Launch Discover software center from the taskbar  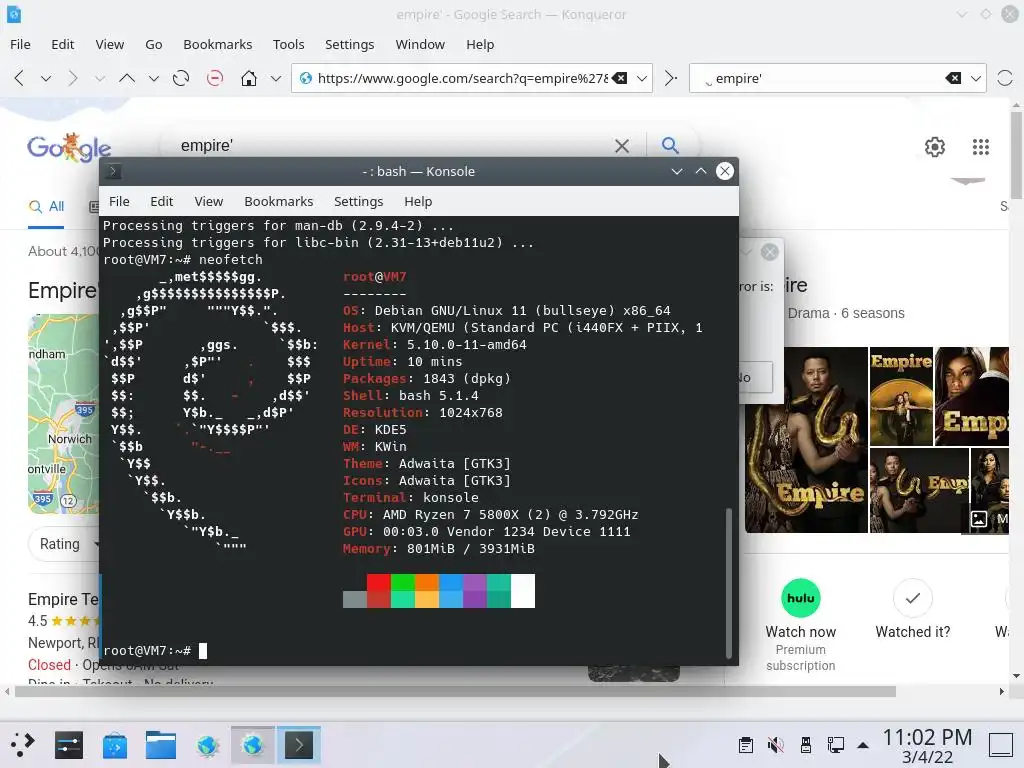tap(115, 745)
